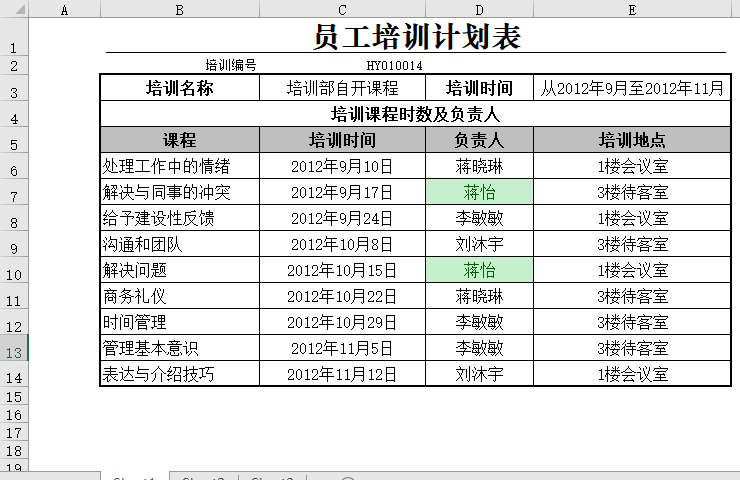The image size is (740, 480).
Task: Click the green 蒋怡 cell in row 7
Action: pos(479,192)
